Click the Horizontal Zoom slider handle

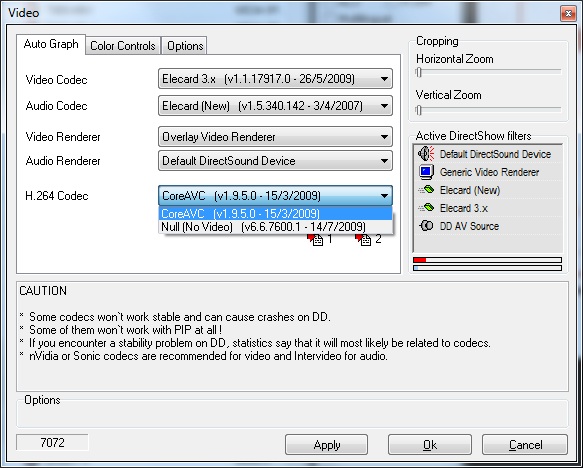pyautogui.click(x=419, y=72)
